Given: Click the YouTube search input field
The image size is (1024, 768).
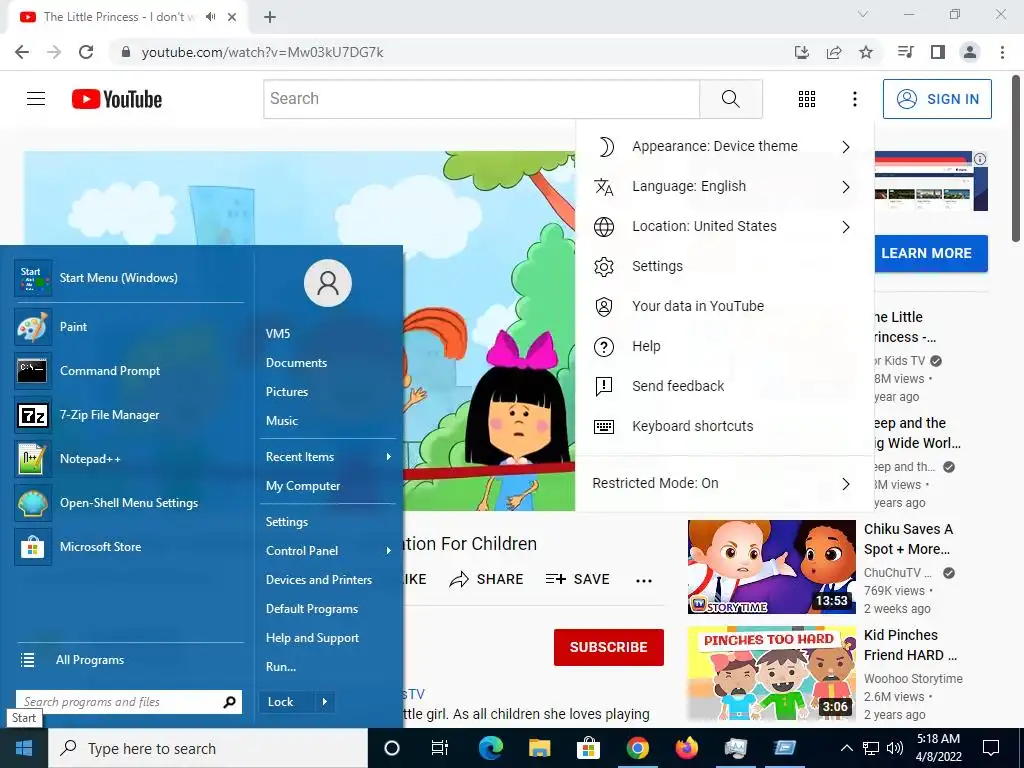Looking at the screenshot, I should 482,99.
